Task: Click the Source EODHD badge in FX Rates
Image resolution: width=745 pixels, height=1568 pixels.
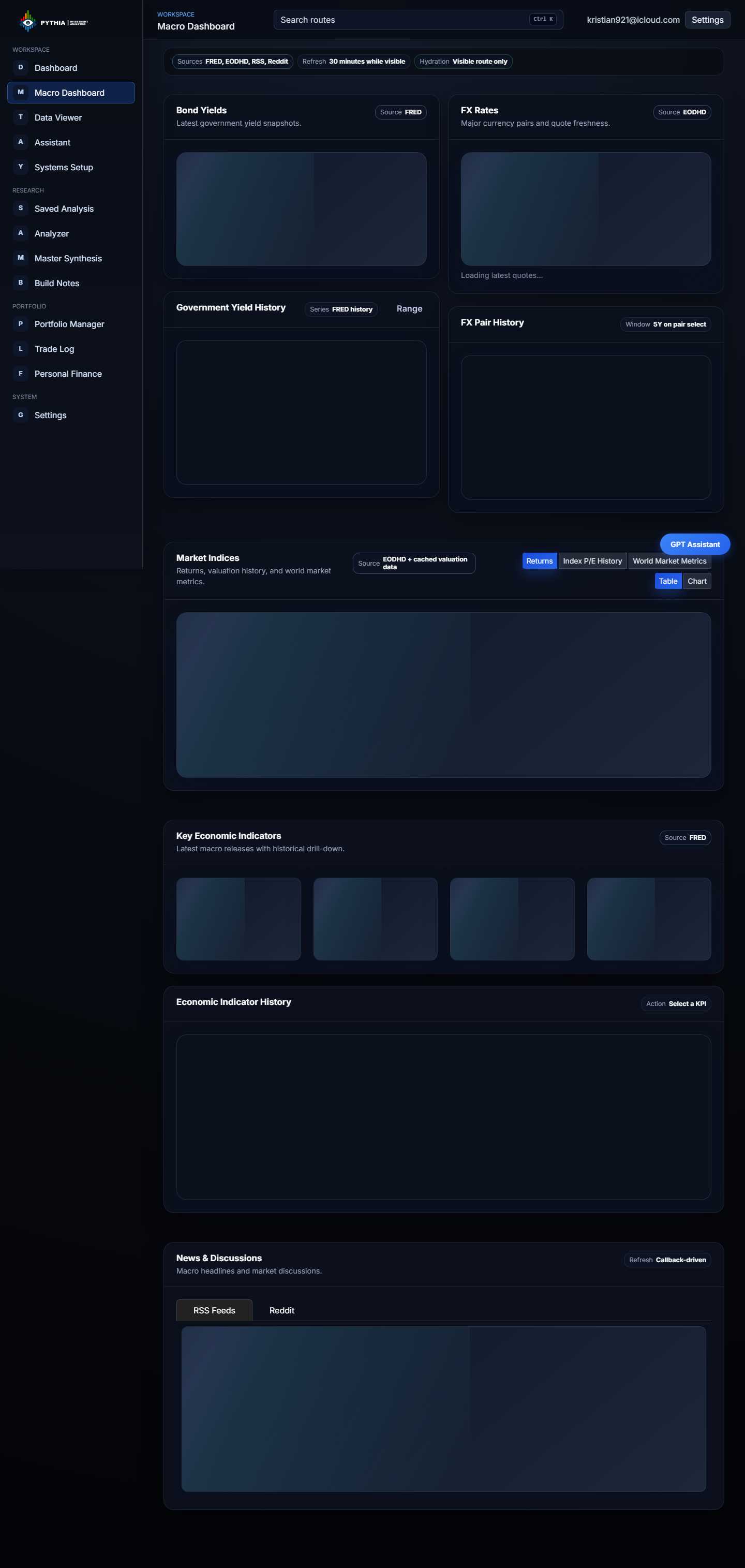Action: [682, 112]
